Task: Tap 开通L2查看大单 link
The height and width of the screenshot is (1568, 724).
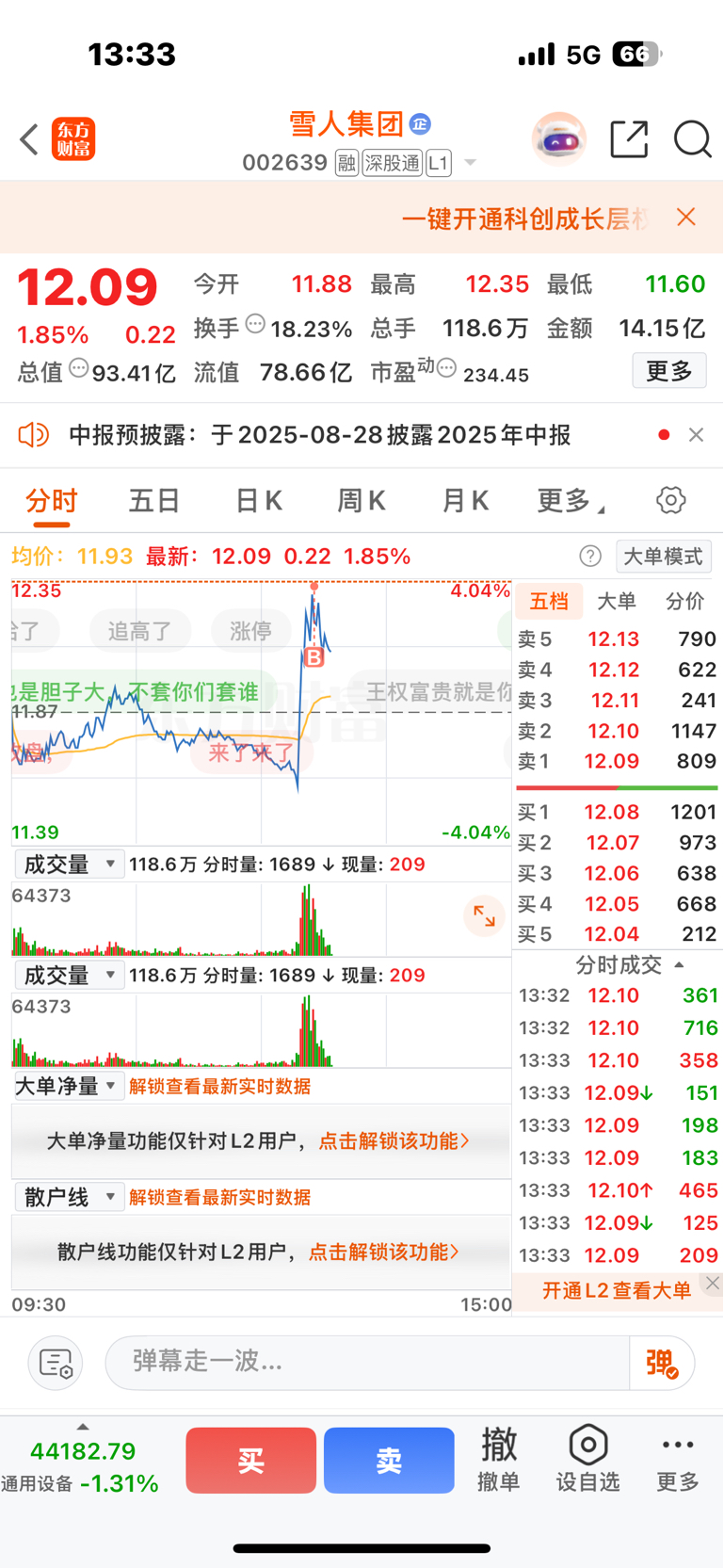Action: (x=617, y=1290)
